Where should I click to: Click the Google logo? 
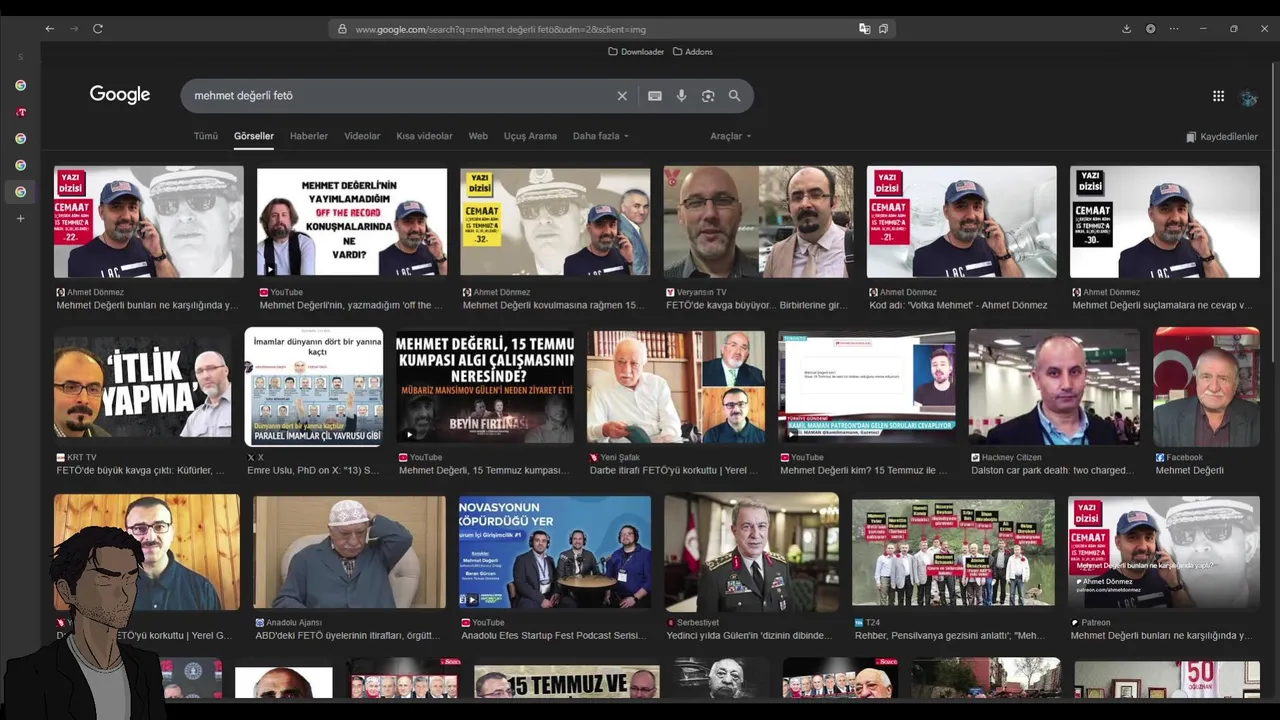[x=120, y=95]
